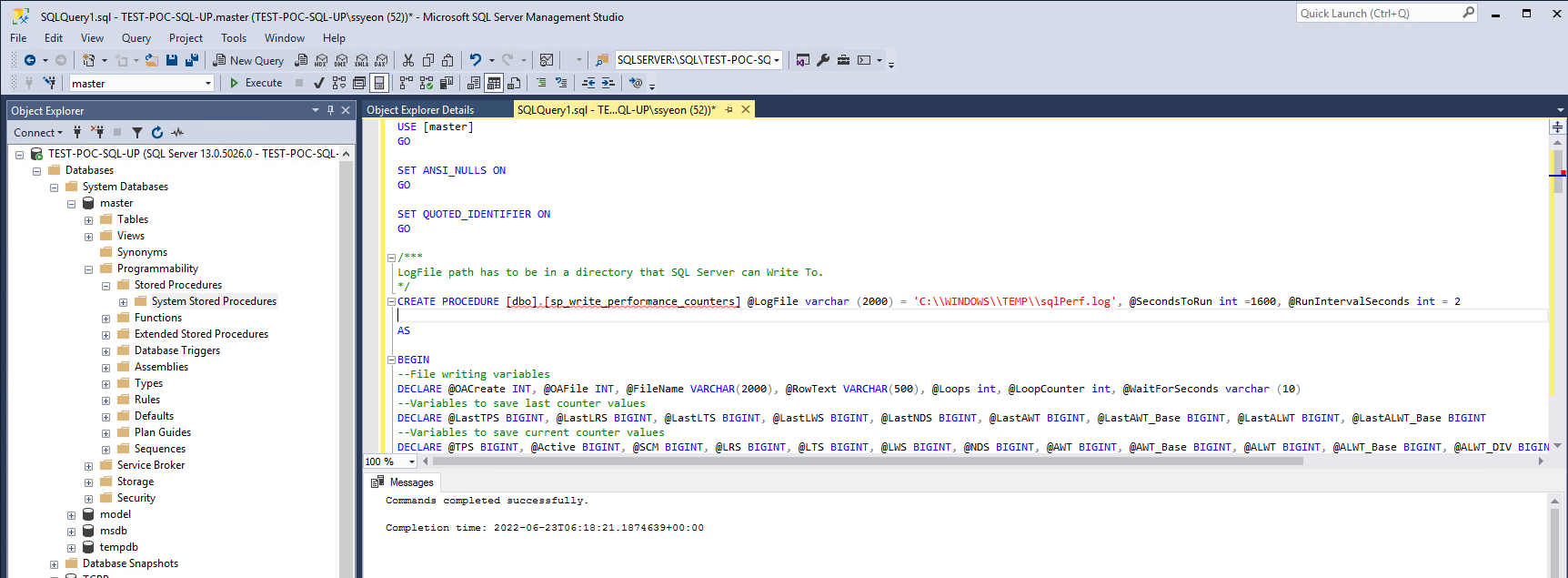
Task: Click the Query Options icon
Action: (x=359, y=83)
